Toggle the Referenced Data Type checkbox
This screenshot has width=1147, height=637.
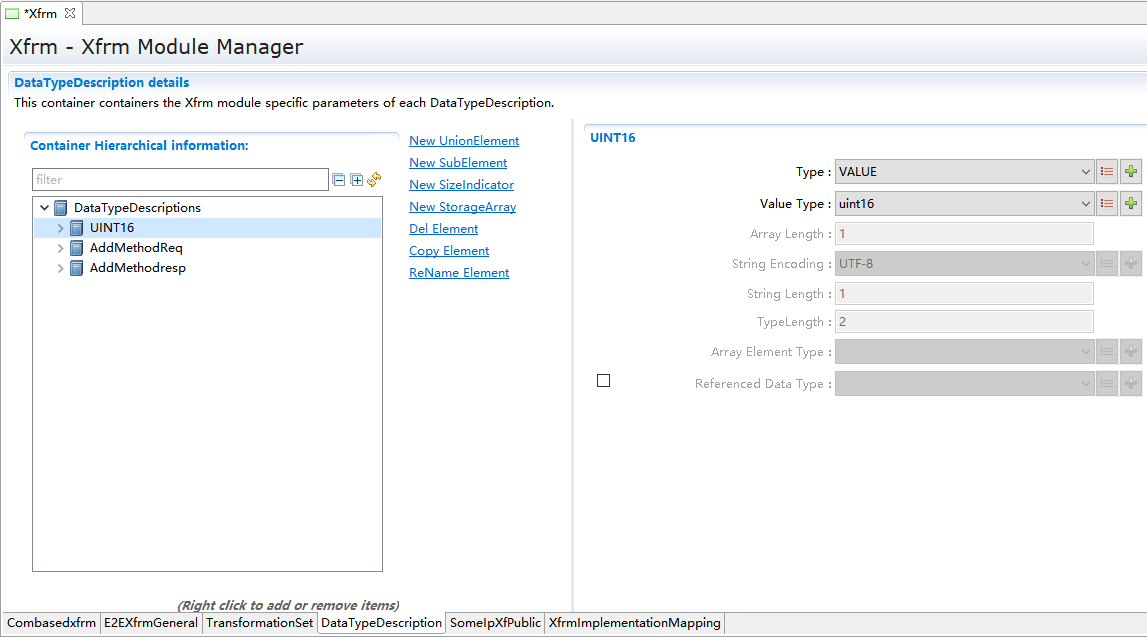(x=603, y=381)
